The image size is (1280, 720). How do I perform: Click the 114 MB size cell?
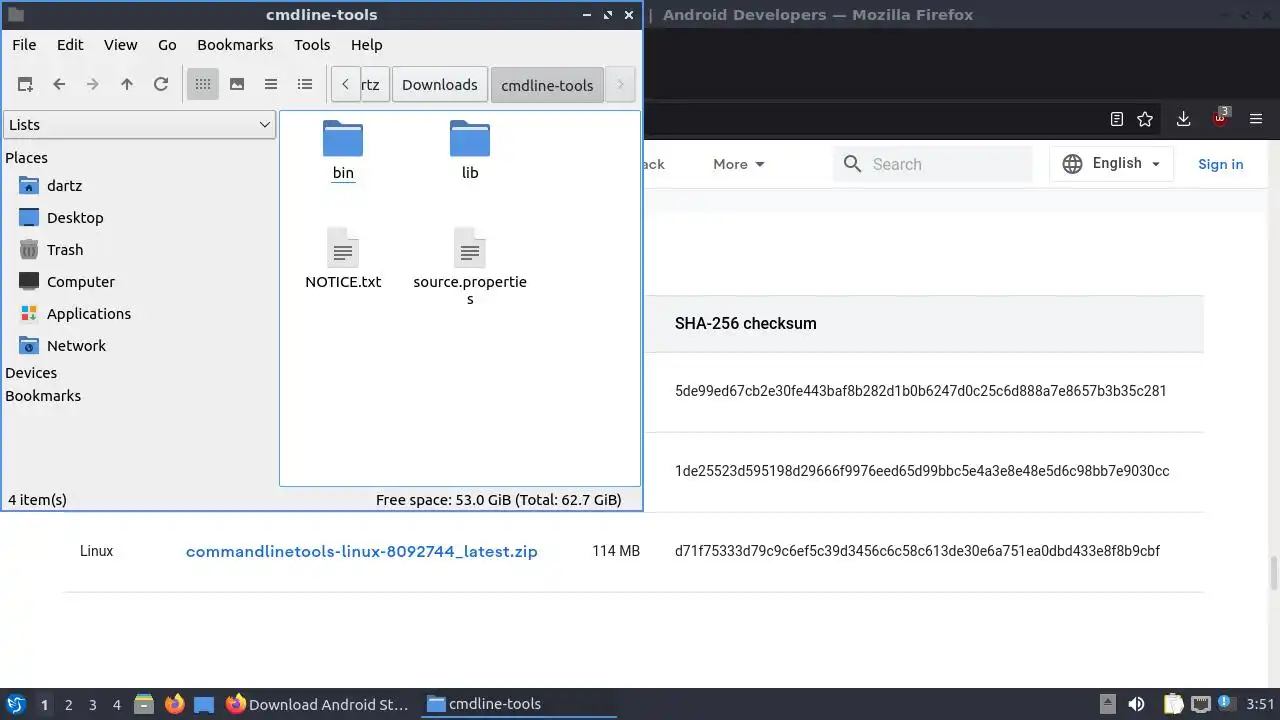click(x=616, y=551)
